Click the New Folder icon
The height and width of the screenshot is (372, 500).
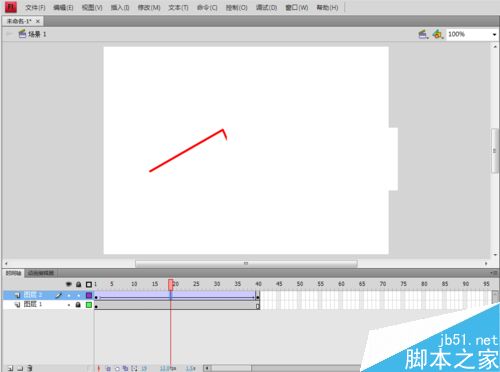coord(20,368)
